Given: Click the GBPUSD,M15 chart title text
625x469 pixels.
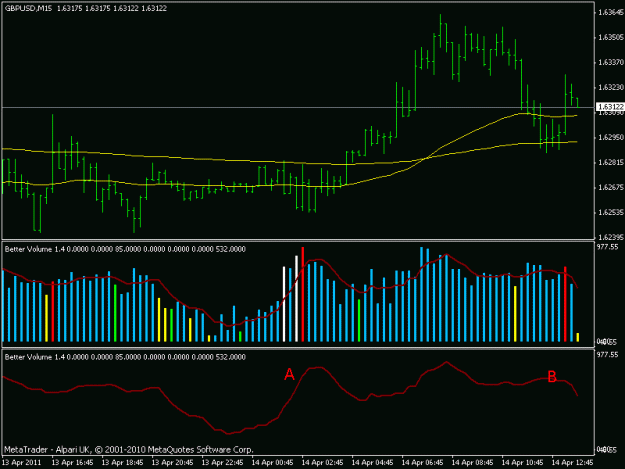Looking at the screenshot, I should (28, 8).
